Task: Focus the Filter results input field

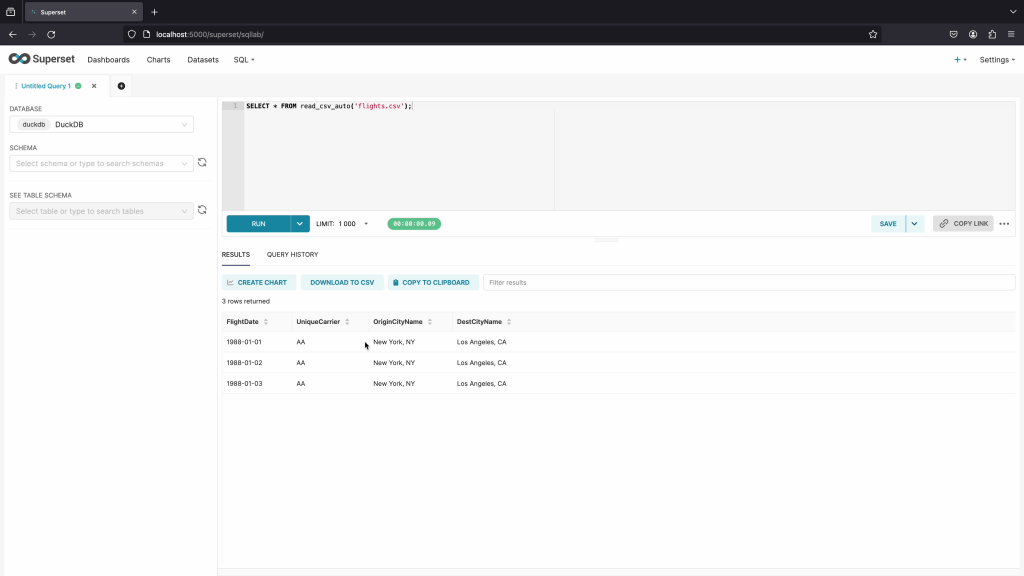Action: point(748,283)
